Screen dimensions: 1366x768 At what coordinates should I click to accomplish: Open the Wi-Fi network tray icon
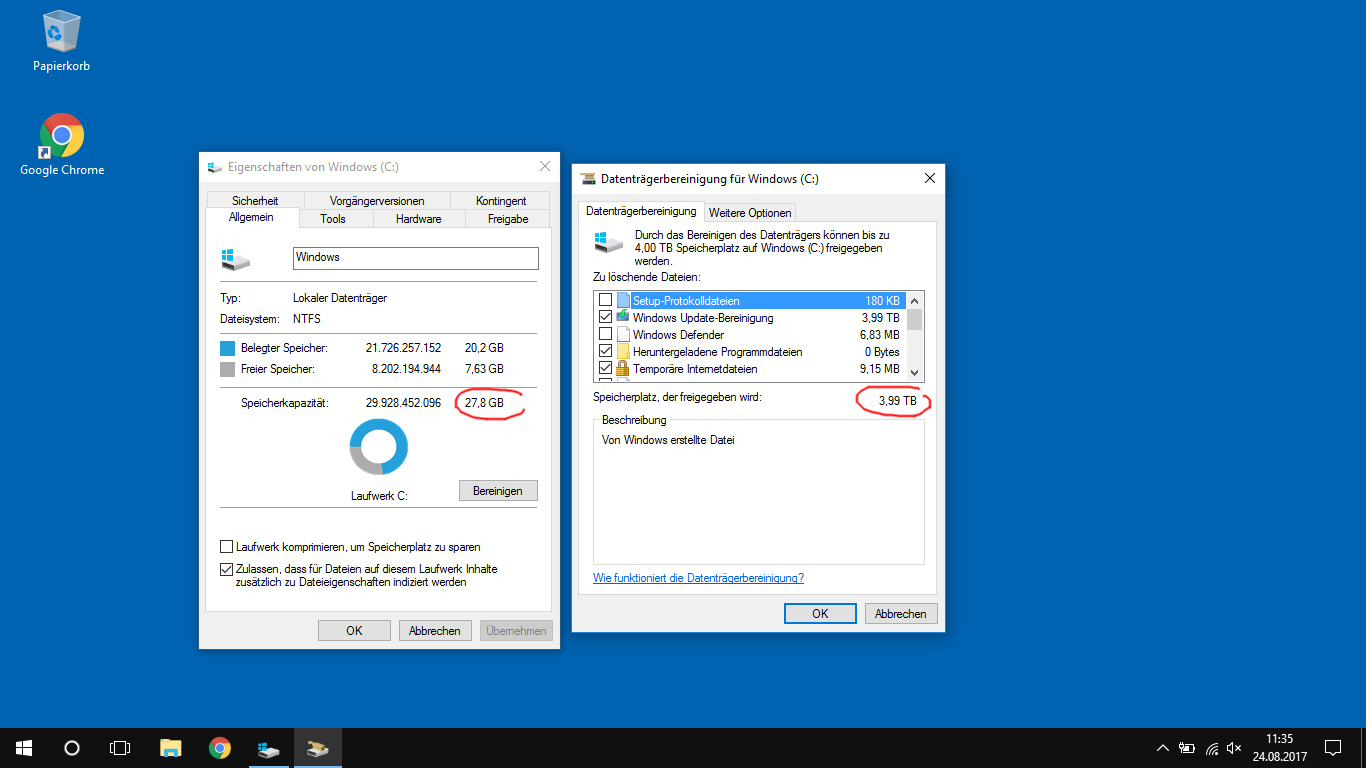pos(1212,748)
